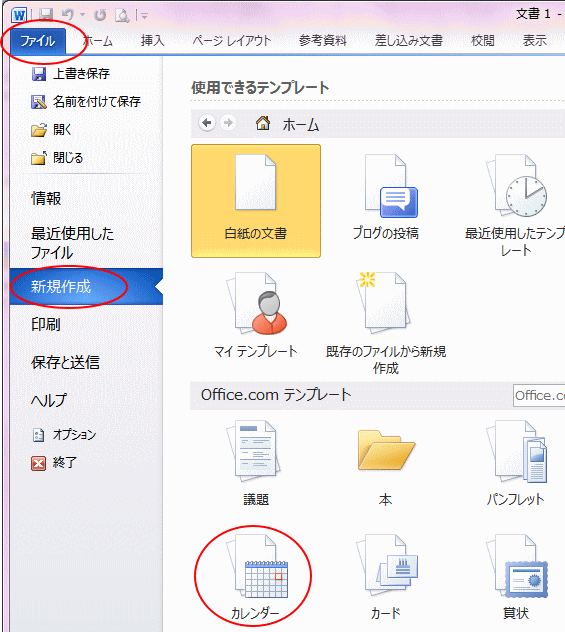This screenshot has height=632, width=565.
Task: Select the 白紙の文書 template
Action: 256,201
